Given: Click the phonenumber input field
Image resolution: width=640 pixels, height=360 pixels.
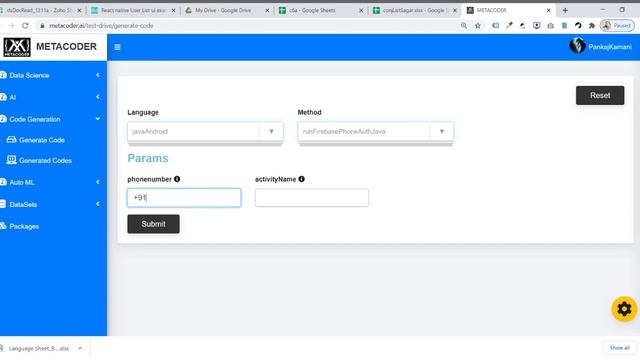Looking at the screenshot, I should tap(184, 198).
